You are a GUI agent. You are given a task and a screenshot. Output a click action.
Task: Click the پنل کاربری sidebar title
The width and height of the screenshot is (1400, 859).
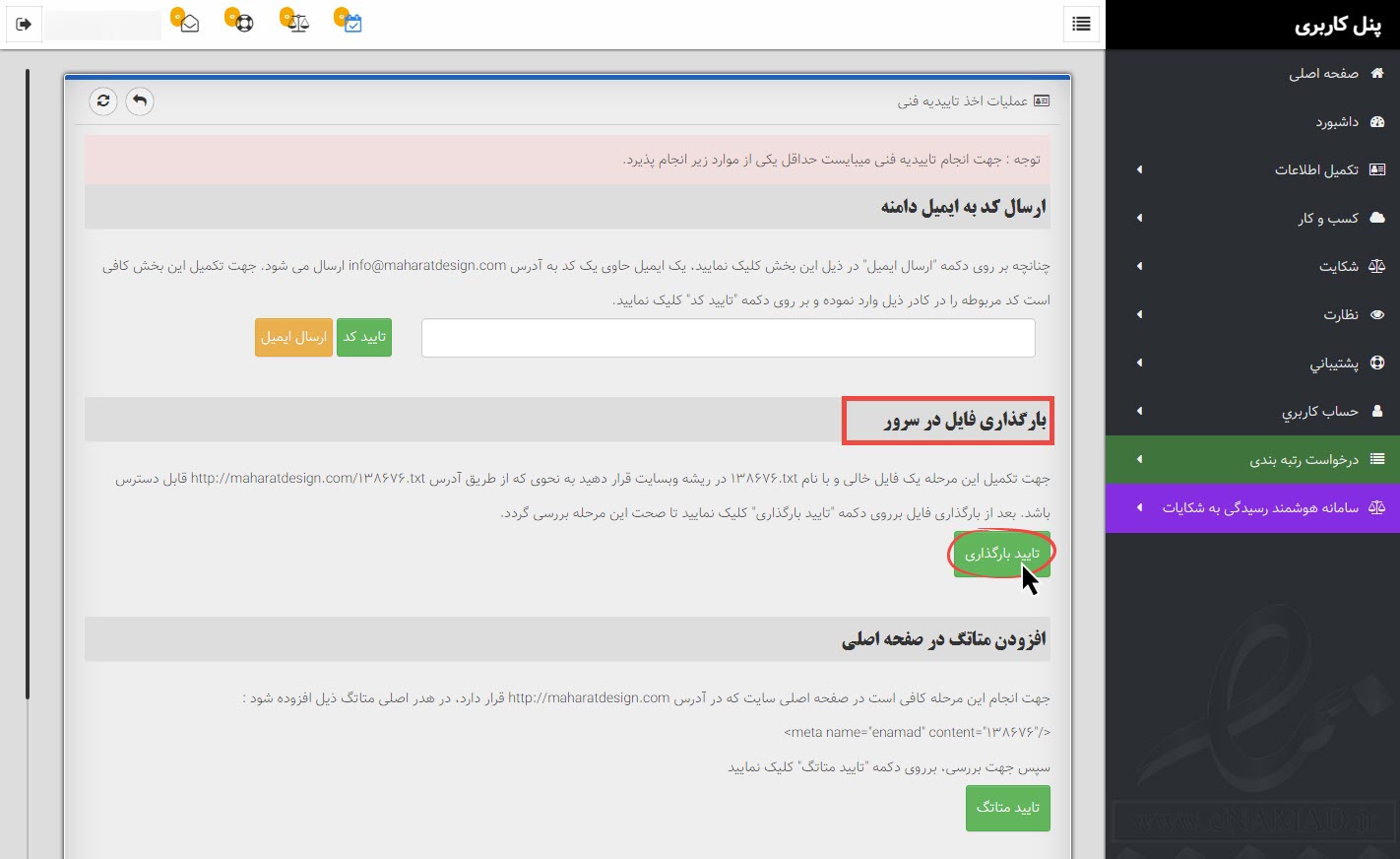[1337, 26]
